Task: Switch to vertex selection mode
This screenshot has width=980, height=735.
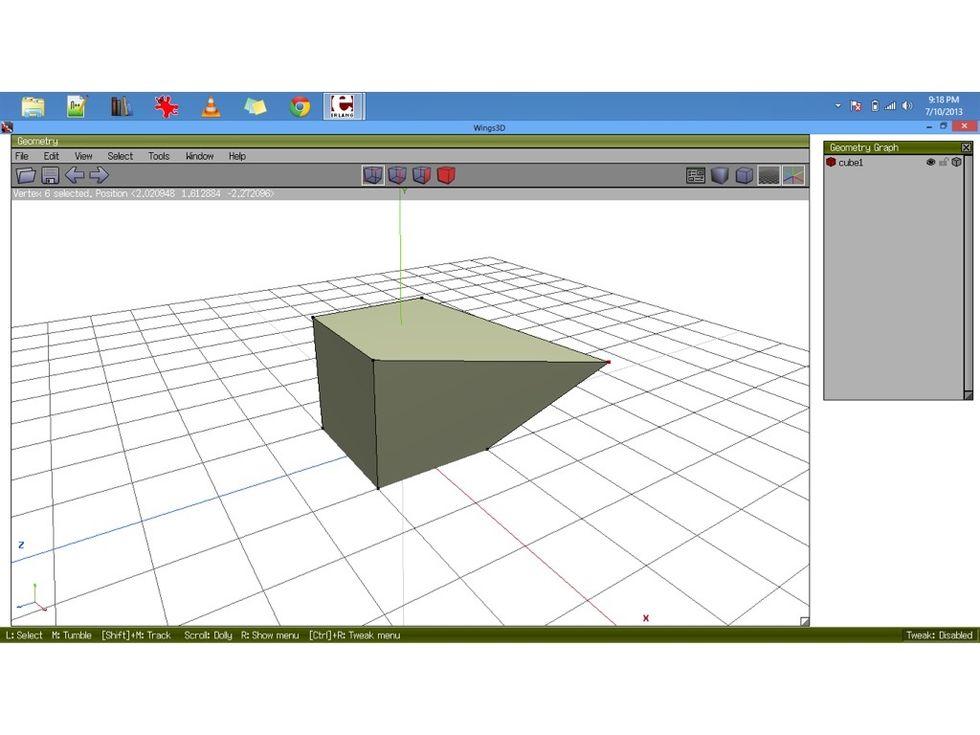Action: (375, 175)
